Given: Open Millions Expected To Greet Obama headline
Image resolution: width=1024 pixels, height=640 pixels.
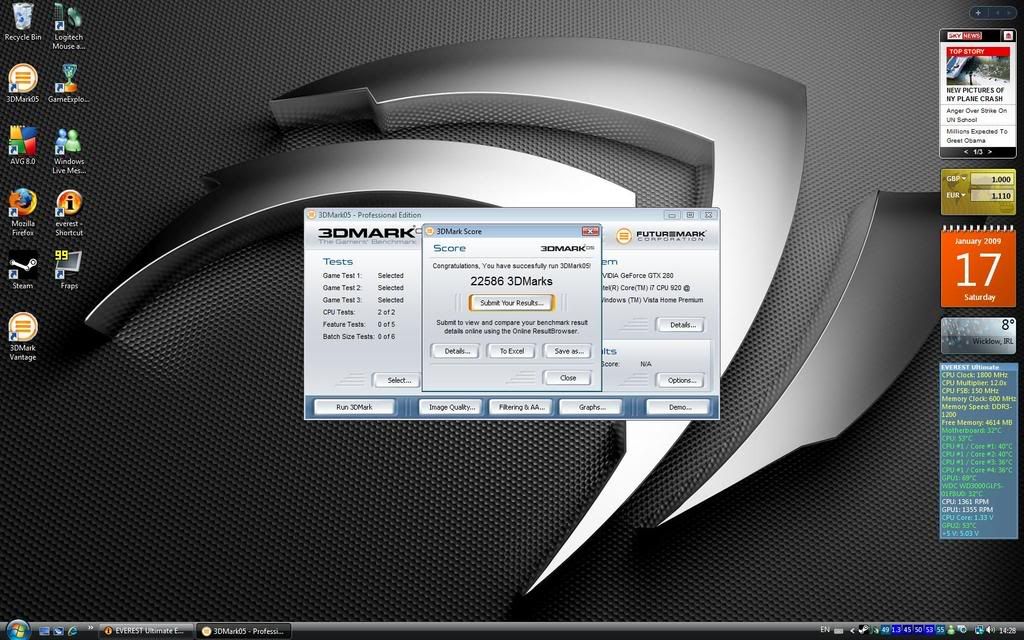Looking at the screenshot, I should click(976, 136).
